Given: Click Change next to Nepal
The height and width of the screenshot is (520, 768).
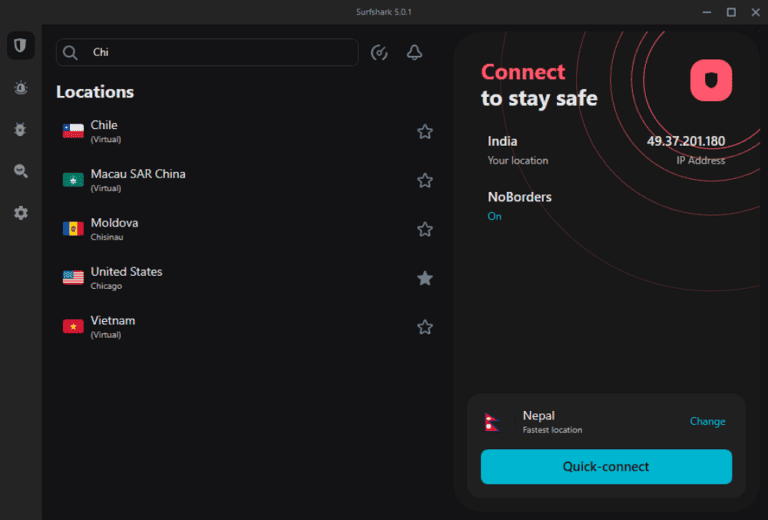Looking at the screenshot, I should pos(707,422).
